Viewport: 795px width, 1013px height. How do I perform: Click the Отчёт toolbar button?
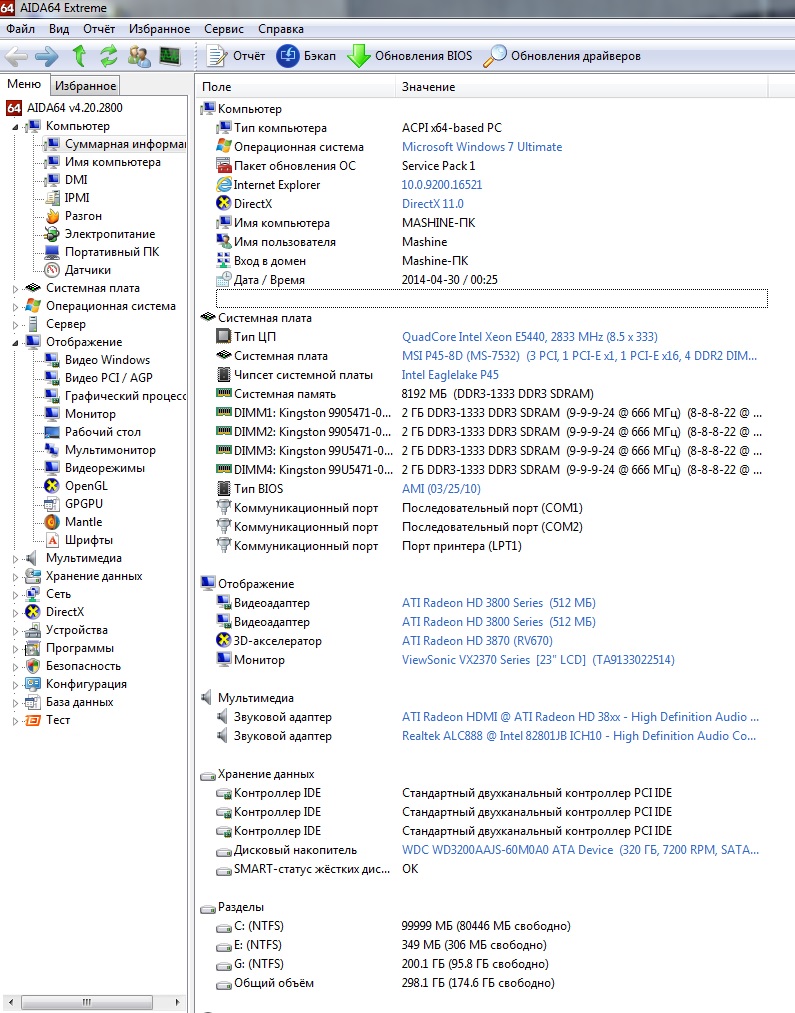point(236,56)
